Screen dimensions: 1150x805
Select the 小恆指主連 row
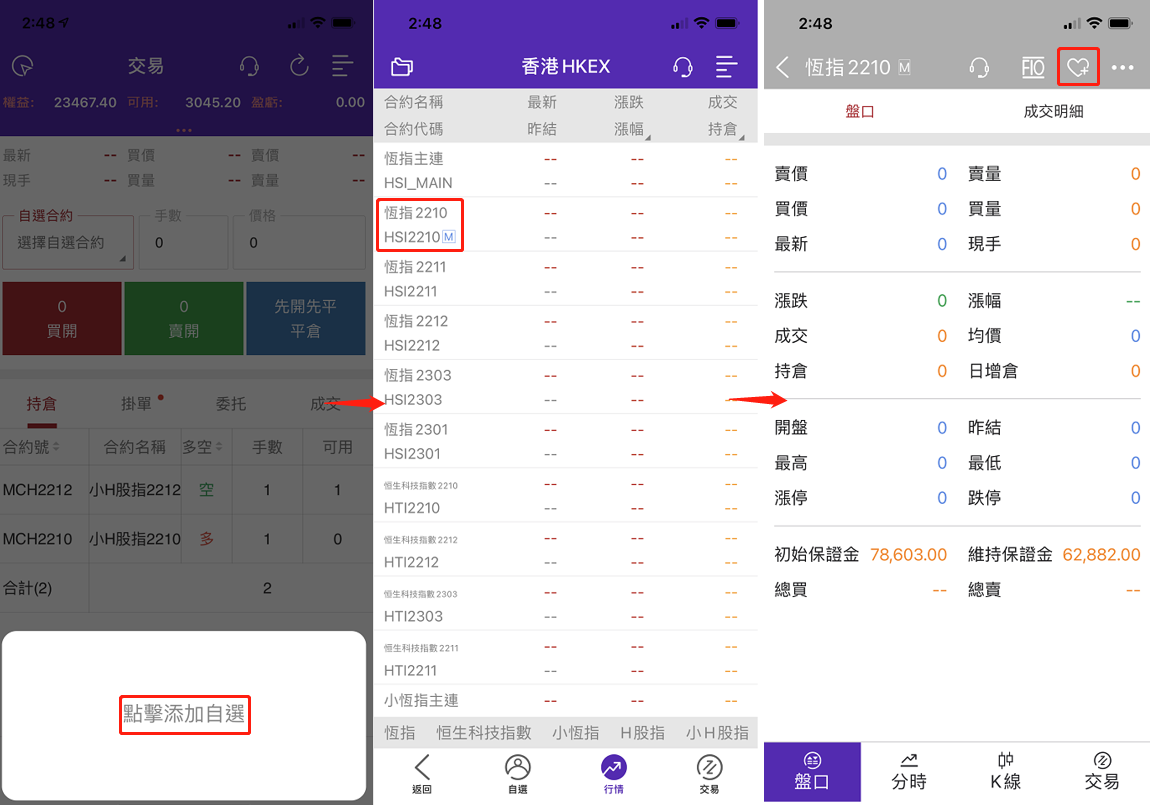565,701
